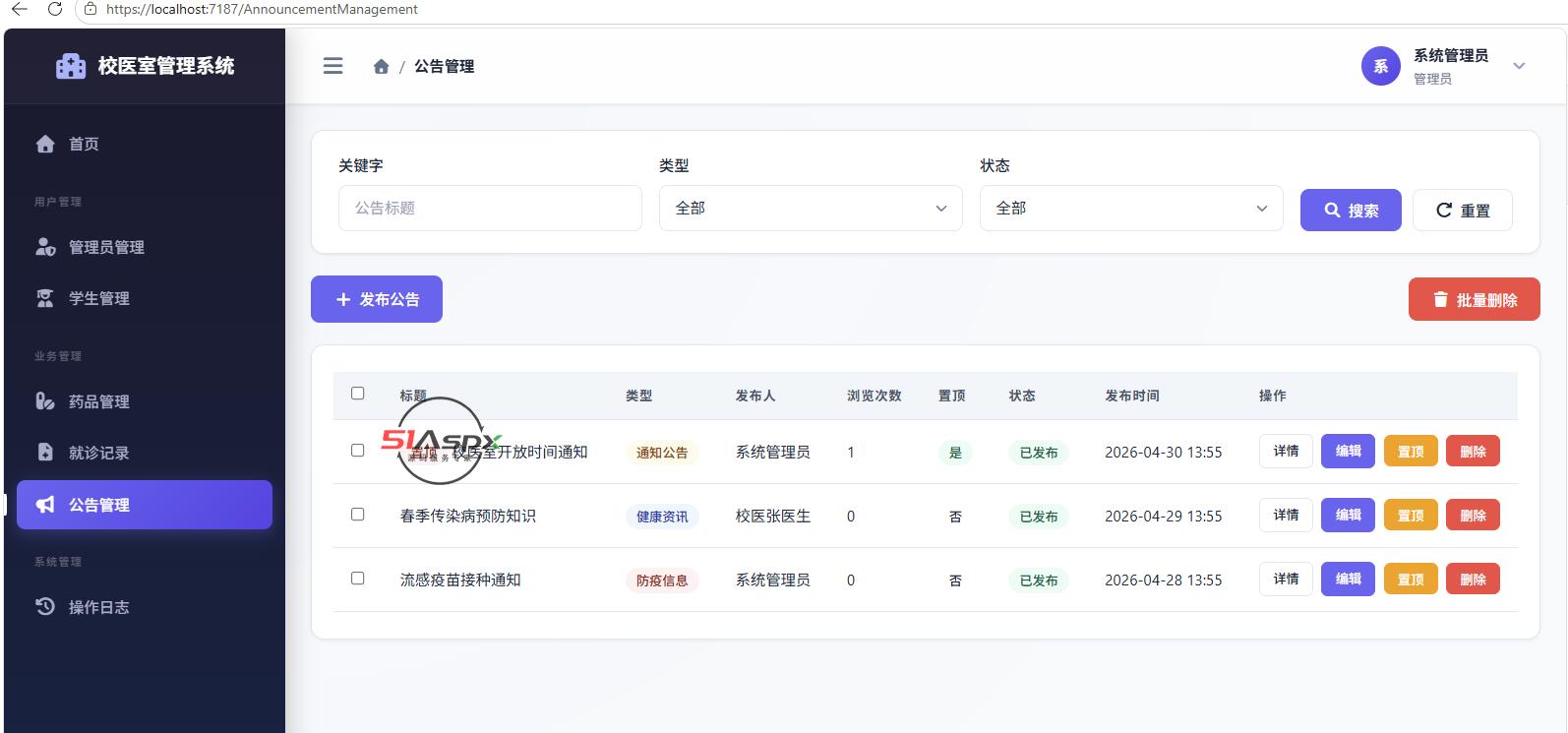Open 管理员管理 in the sidebar

145,247
